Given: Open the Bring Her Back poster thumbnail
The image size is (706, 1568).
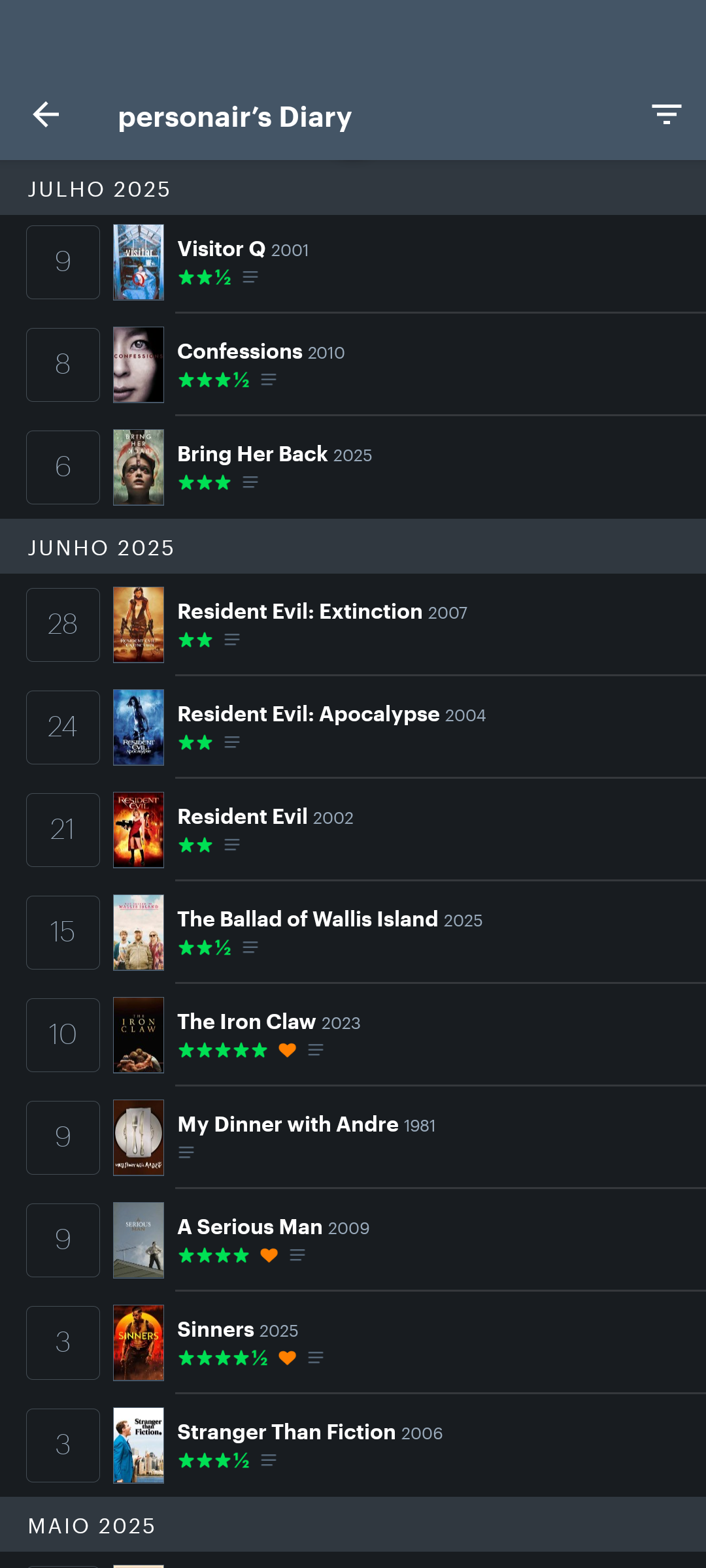Looking at the screenshot, I should click(139, 467).
